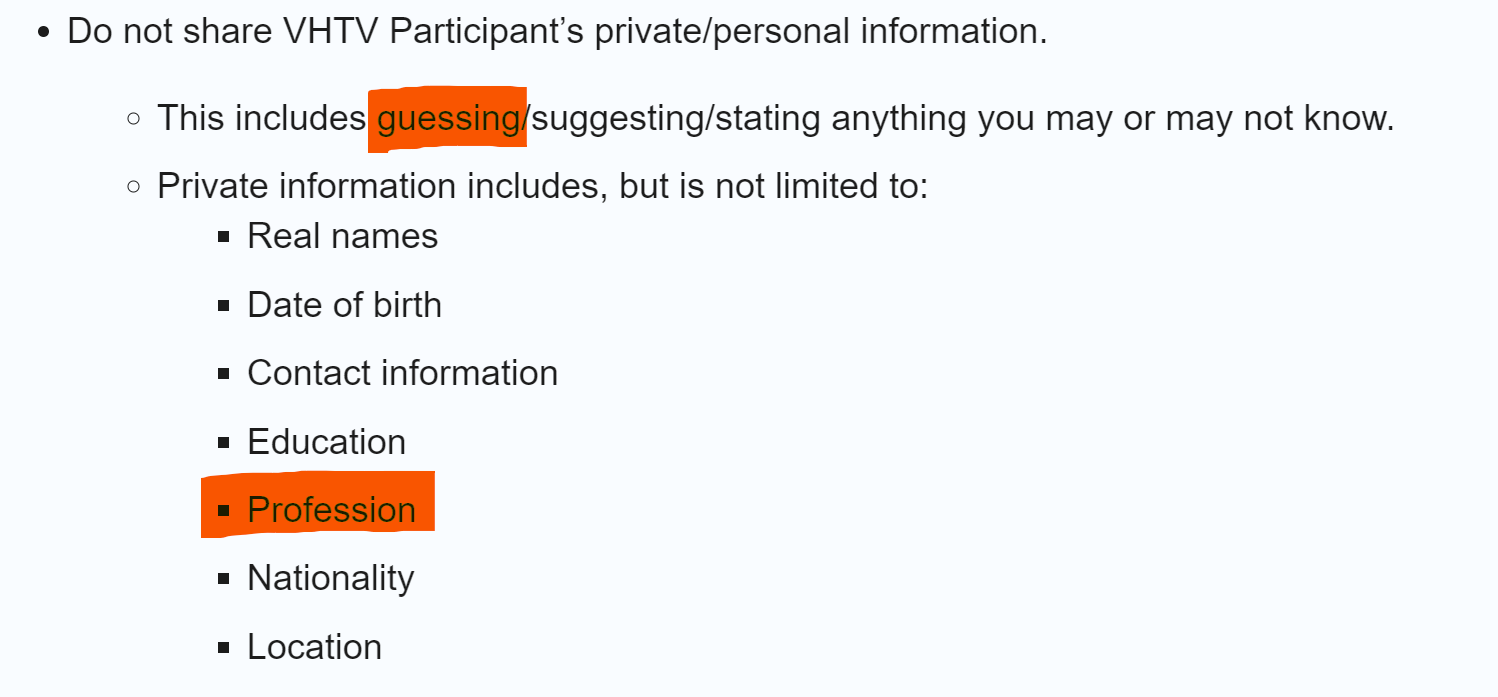Click the Real names list item

point(342,237)
